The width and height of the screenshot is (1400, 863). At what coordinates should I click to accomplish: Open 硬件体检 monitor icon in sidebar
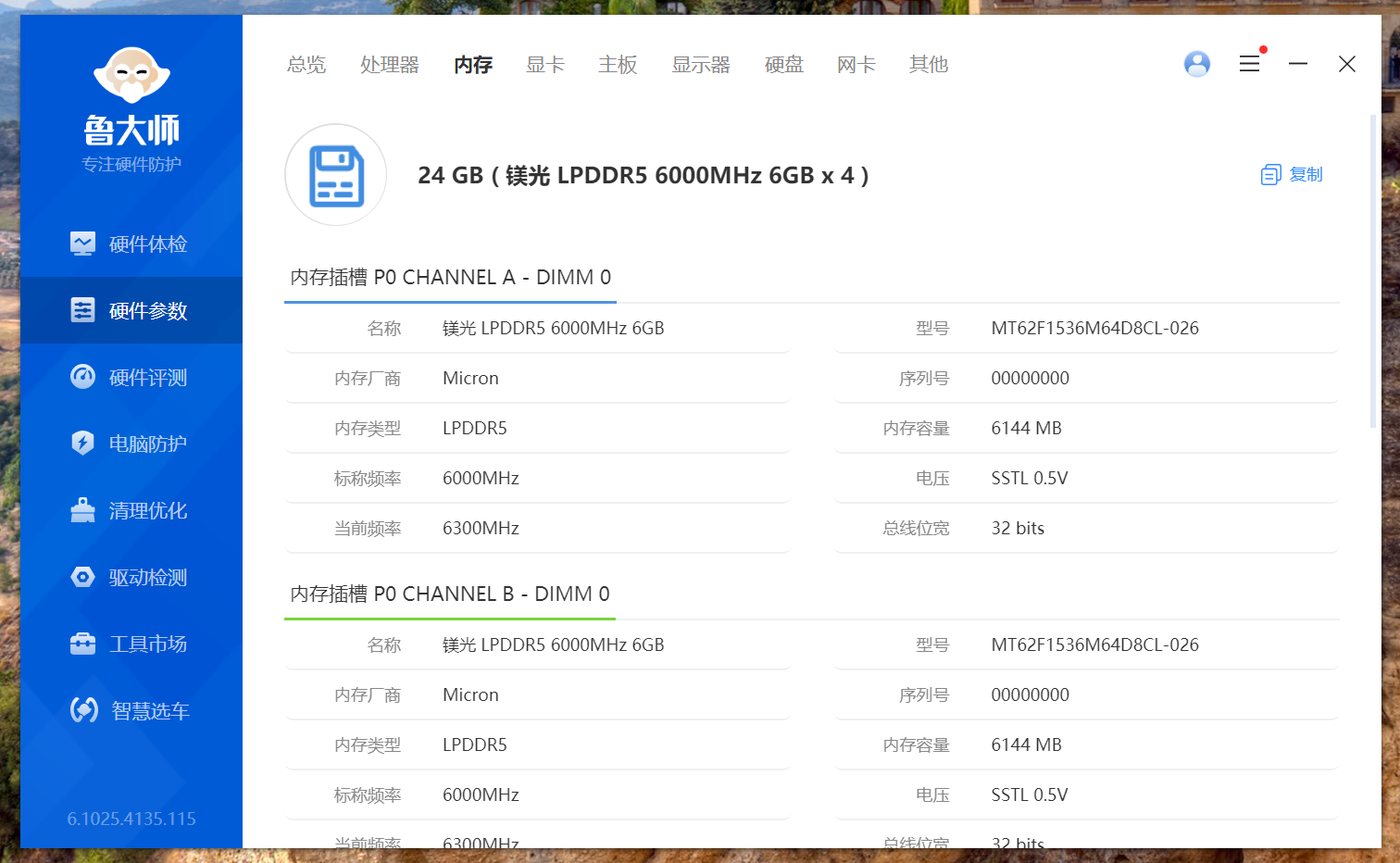coord(82,244)
